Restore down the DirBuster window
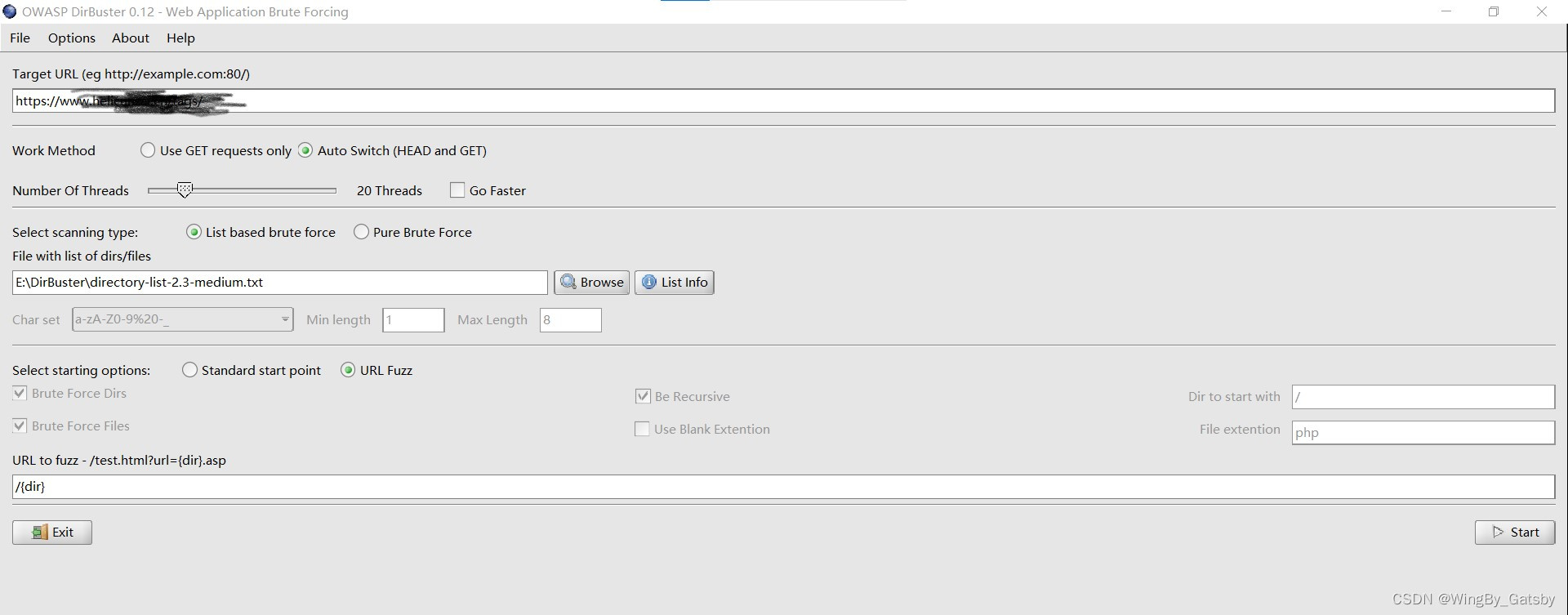 [x=1494, y=11]
